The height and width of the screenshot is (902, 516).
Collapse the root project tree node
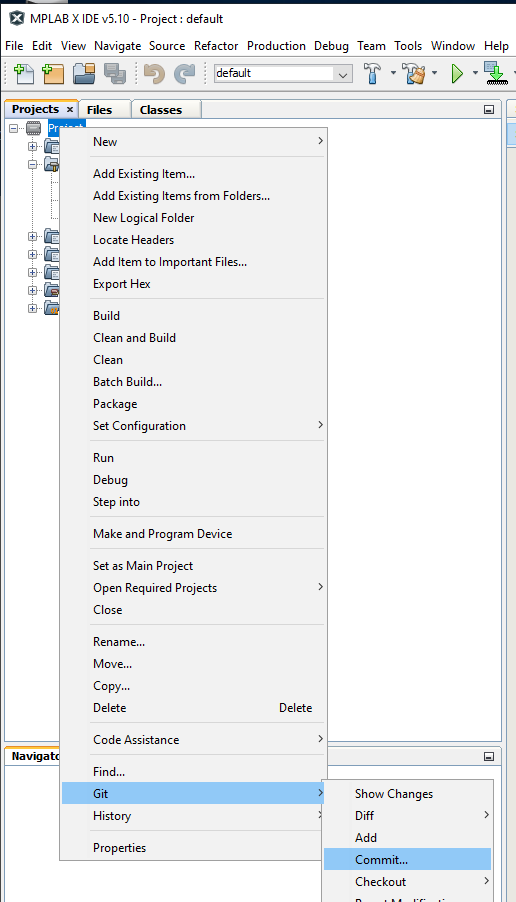[14, 128]
